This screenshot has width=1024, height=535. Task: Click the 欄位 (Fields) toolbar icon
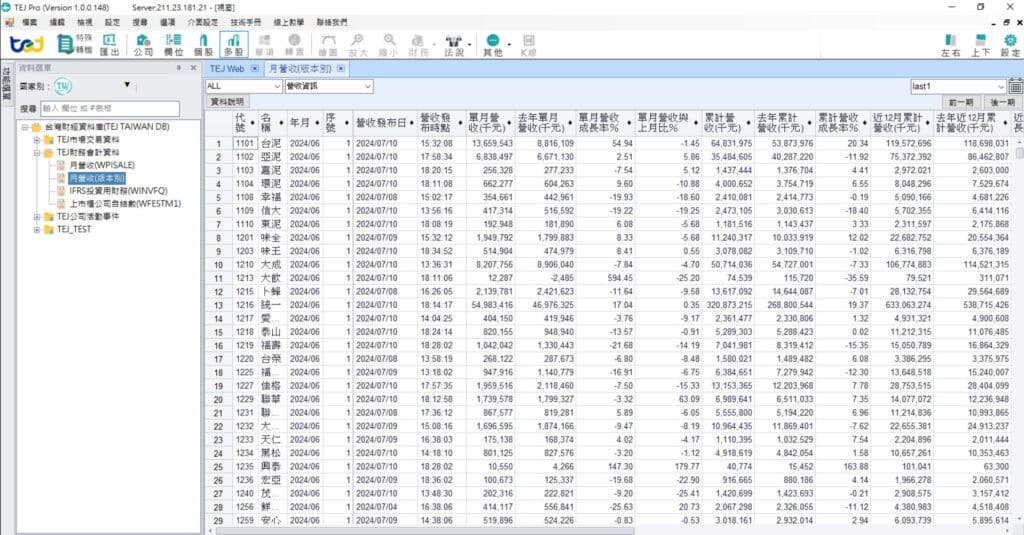coord(173,44)
